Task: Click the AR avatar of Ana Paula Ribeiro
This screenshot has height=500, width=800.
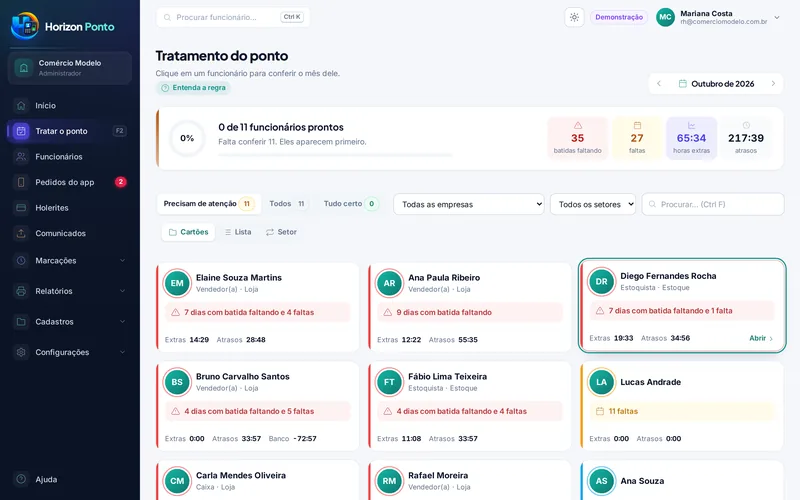Action: [389, 283]
